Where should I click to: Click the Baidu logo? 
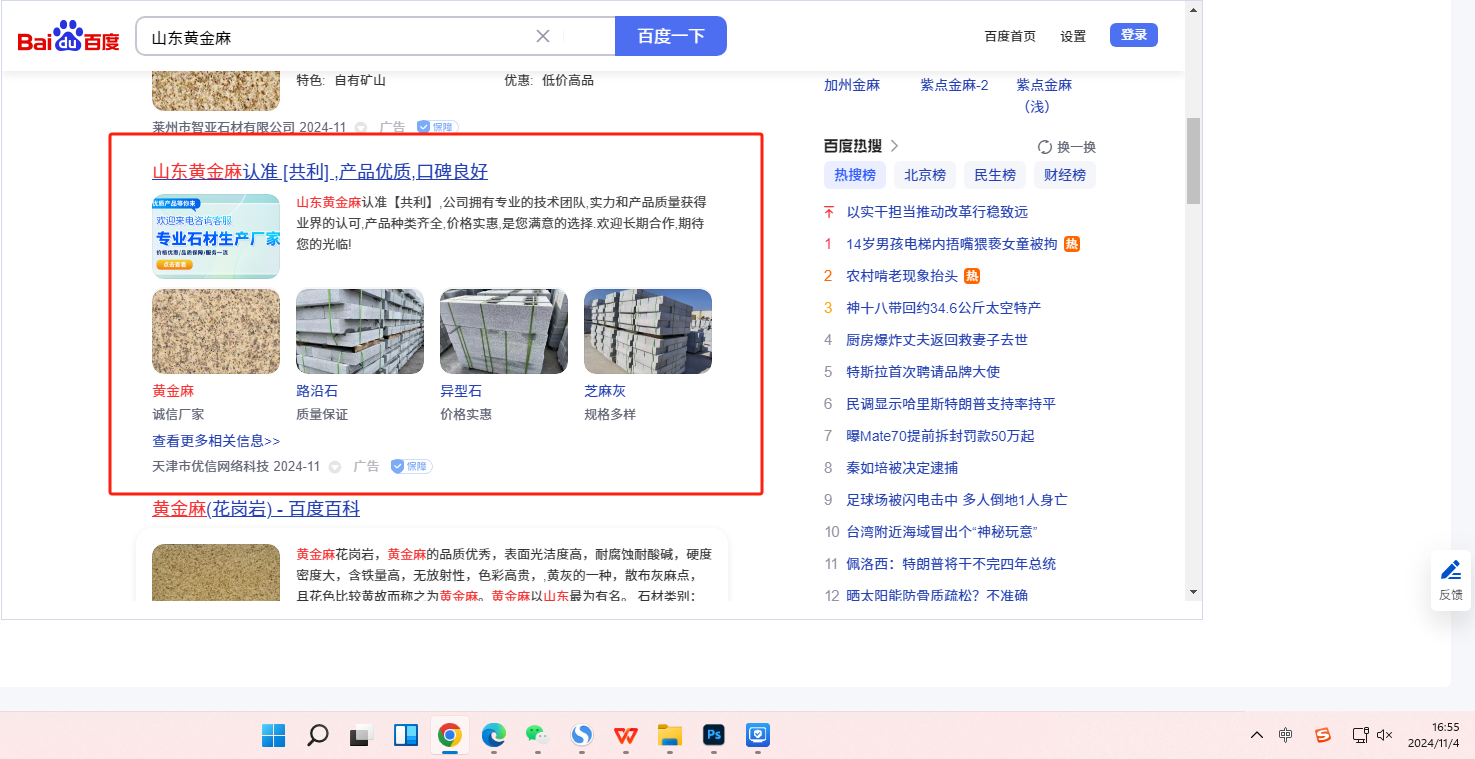coord(68,37)
